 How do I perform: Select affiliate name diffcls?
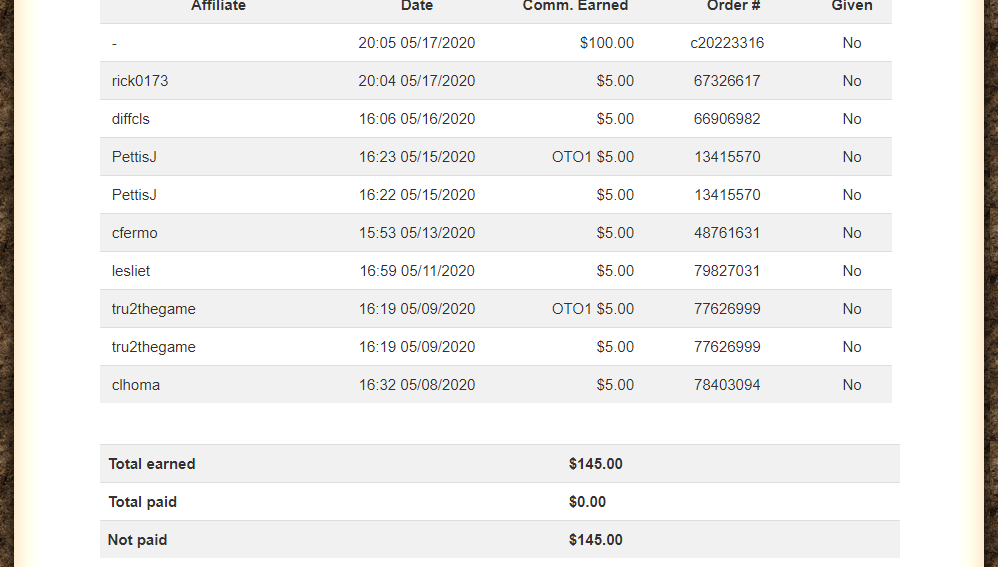(x=131, y=119)
